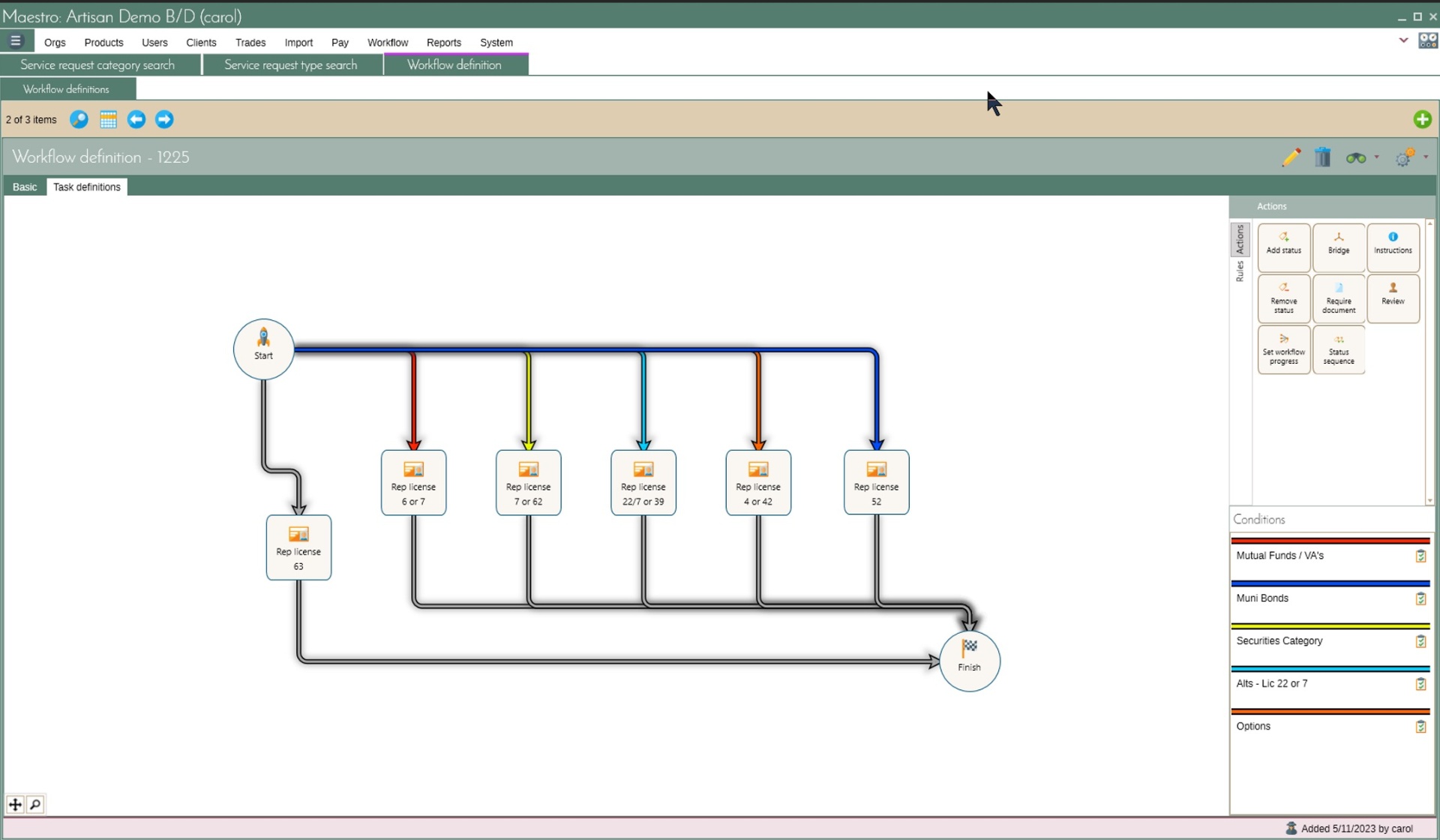Edit workflow definition with pencil icon
Screen dimensions: 1440x840
[x=1291, y=157]
